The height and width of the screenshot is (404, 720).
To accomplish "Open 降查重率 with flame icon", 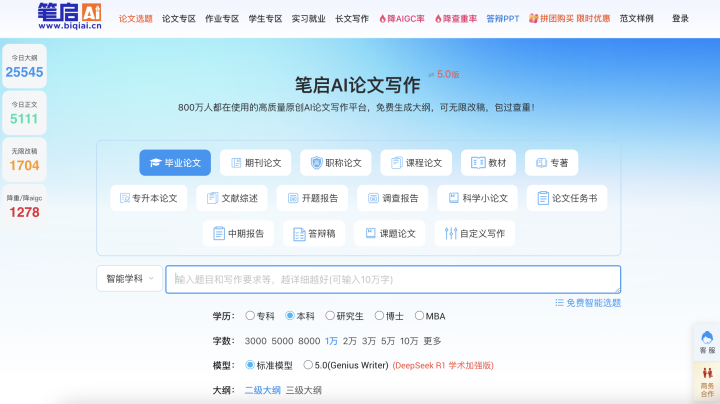I will click(x=456, y=19).
